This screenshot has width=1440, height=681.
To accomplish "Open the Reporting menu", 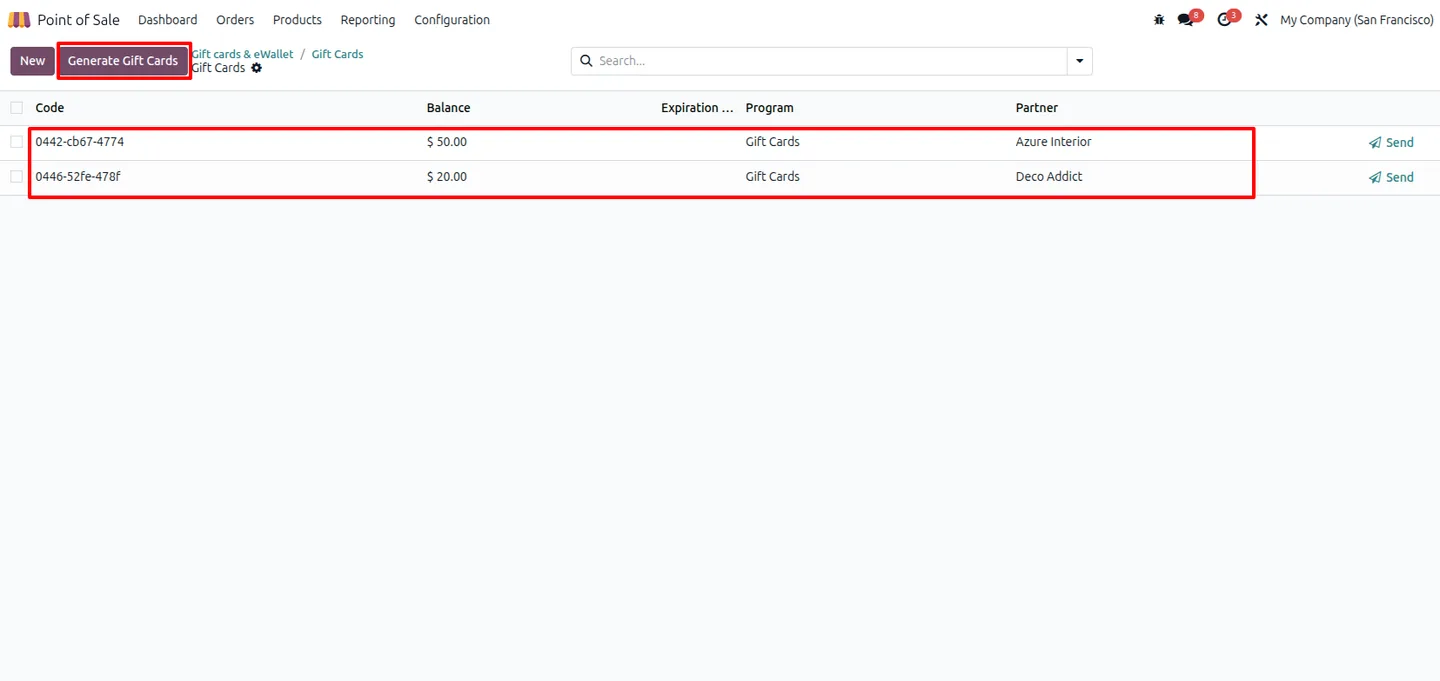I will (x=368, y=20).
